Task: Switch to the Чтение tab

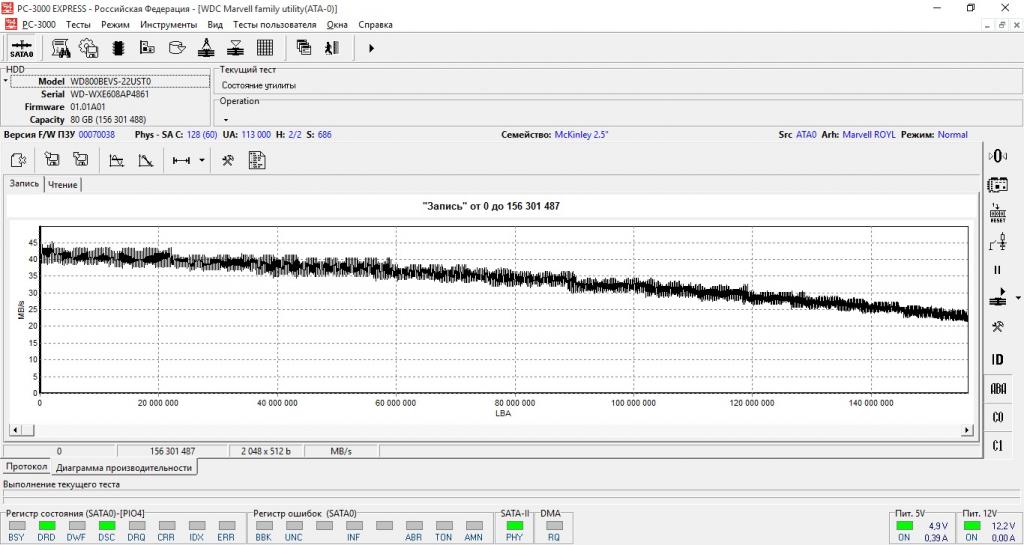Action: tap(63, 185)
